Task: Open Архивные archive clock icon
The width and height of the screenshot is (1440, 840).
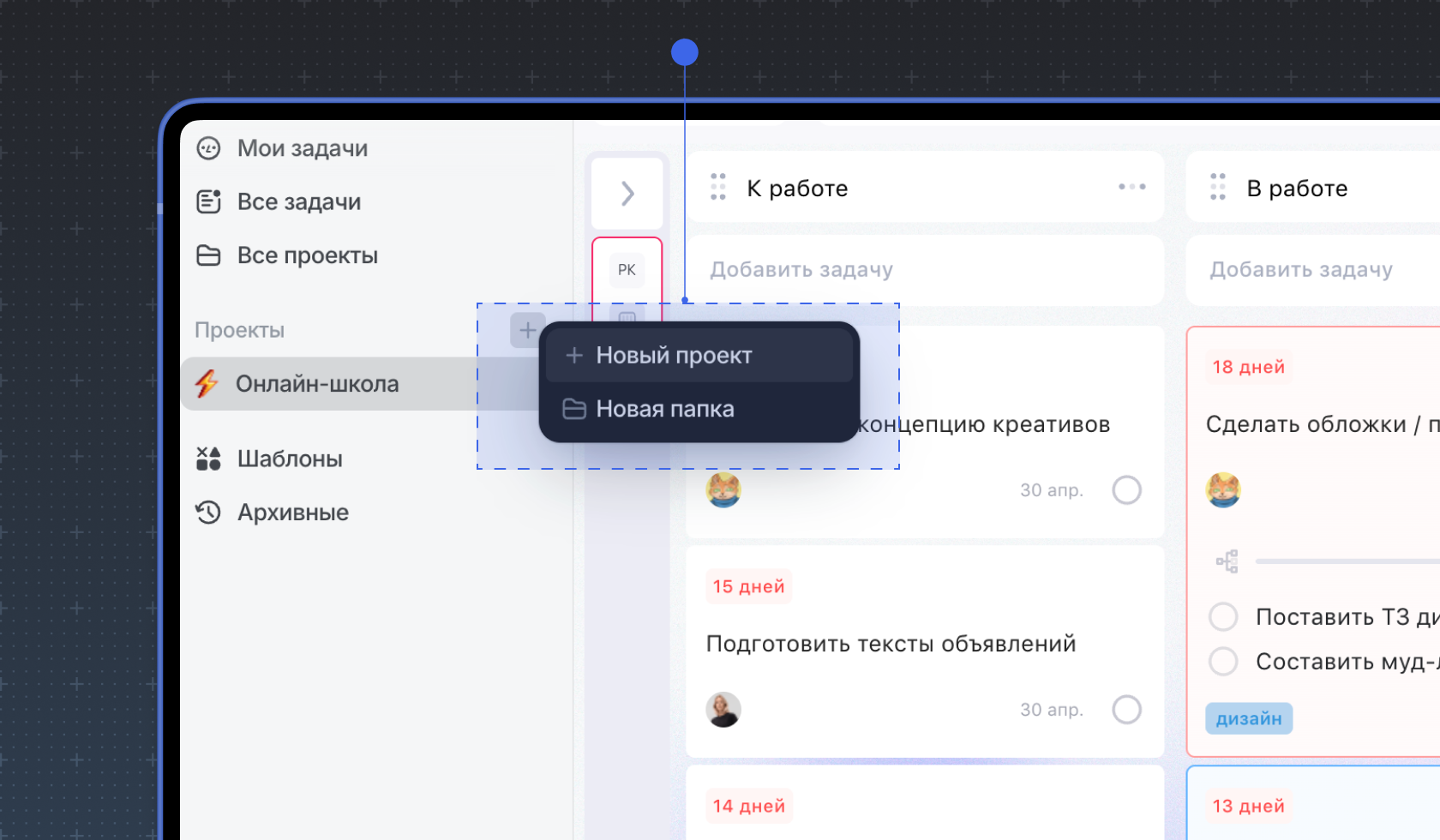Action: pos(208,513)
